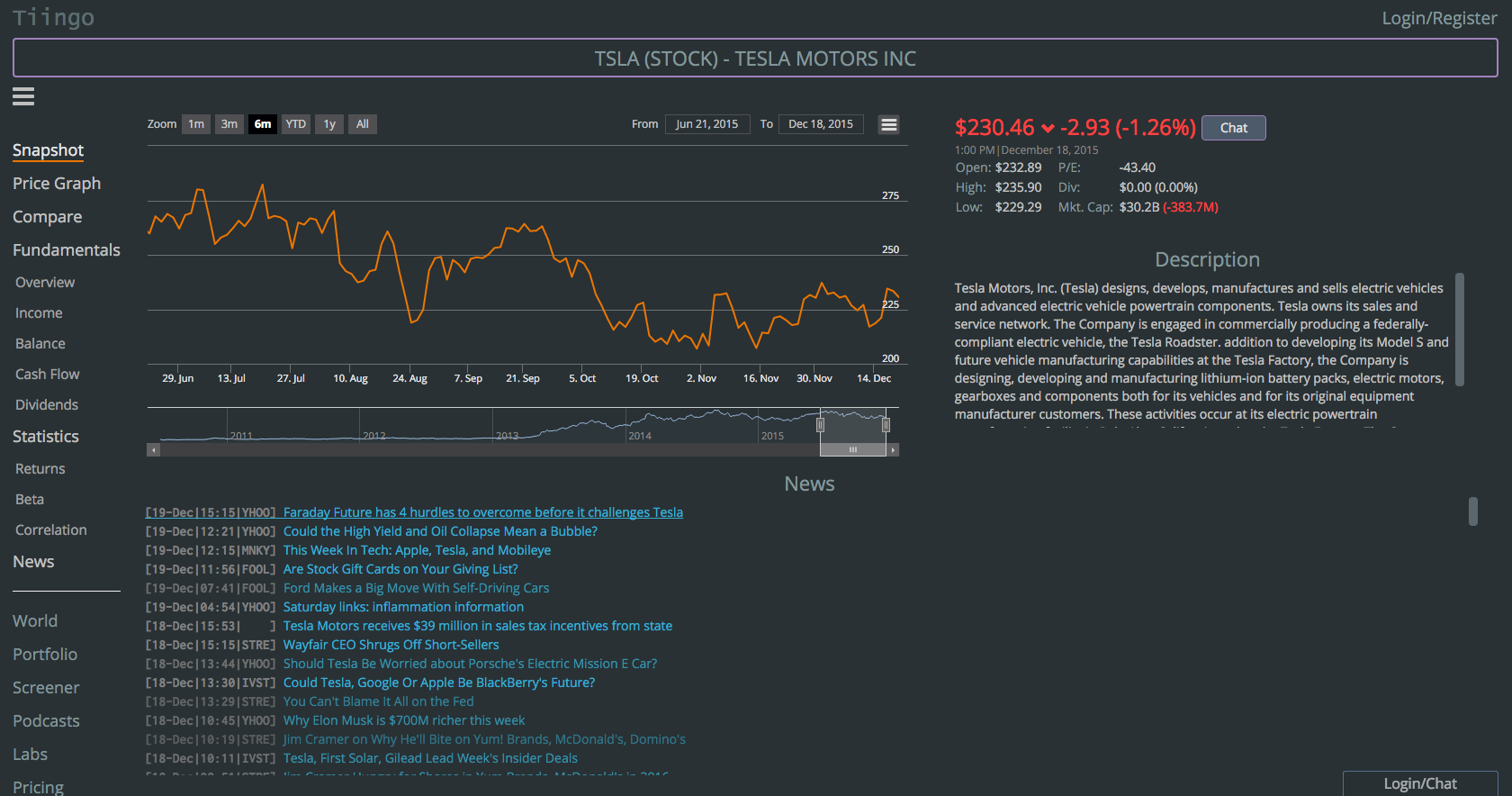
Task: Select 1m zoom range
Action: coord(196,124)
